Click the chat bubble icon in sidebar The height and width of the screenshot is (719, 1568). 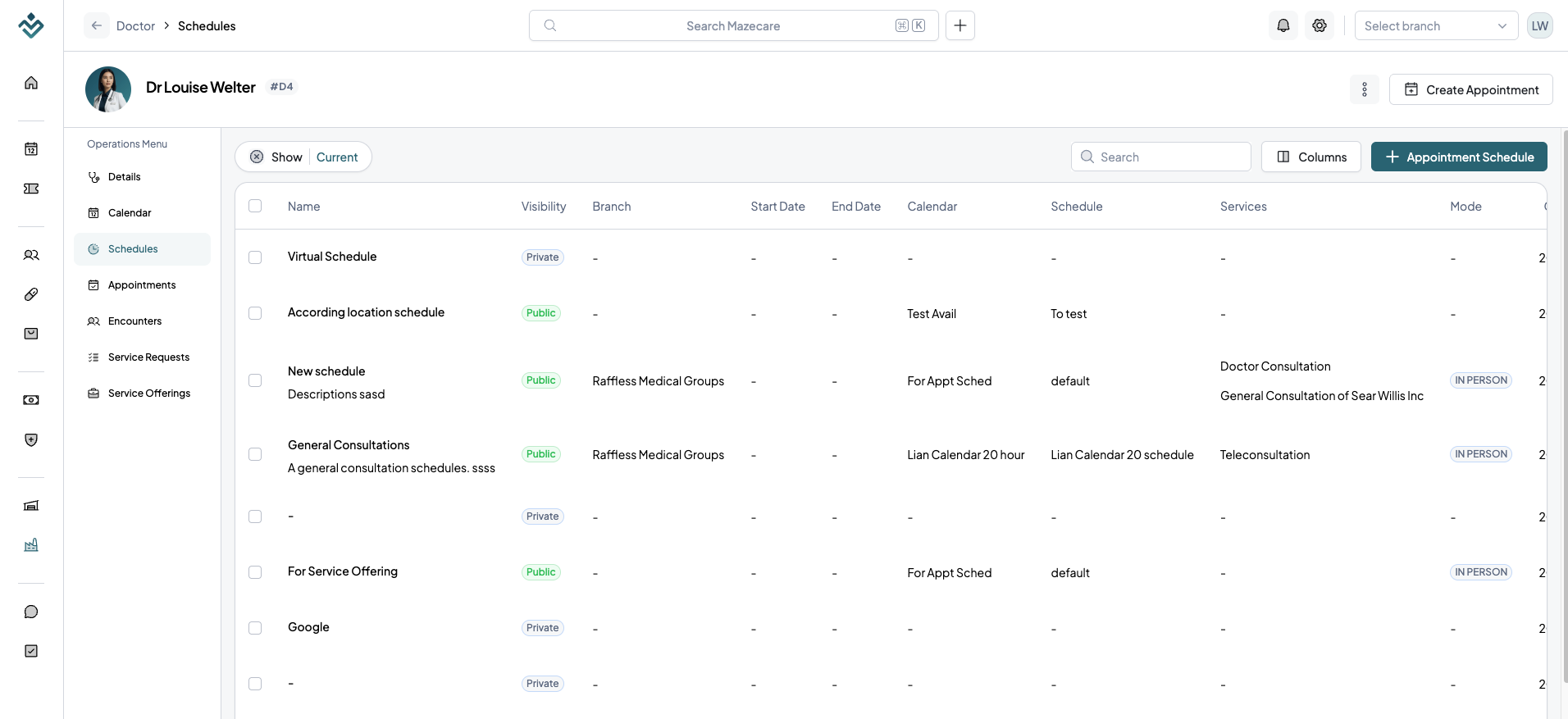pos(31,612)
